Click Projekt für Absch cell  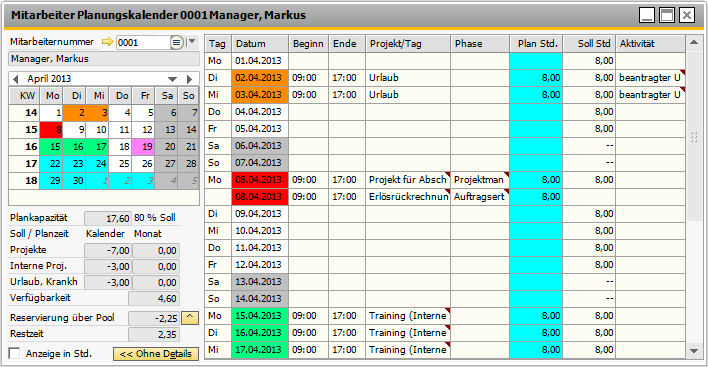point(408,180)
